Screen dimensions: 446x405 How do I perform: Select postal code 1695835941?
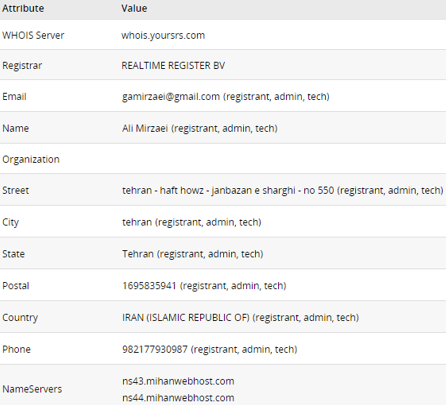pos(149,286)
